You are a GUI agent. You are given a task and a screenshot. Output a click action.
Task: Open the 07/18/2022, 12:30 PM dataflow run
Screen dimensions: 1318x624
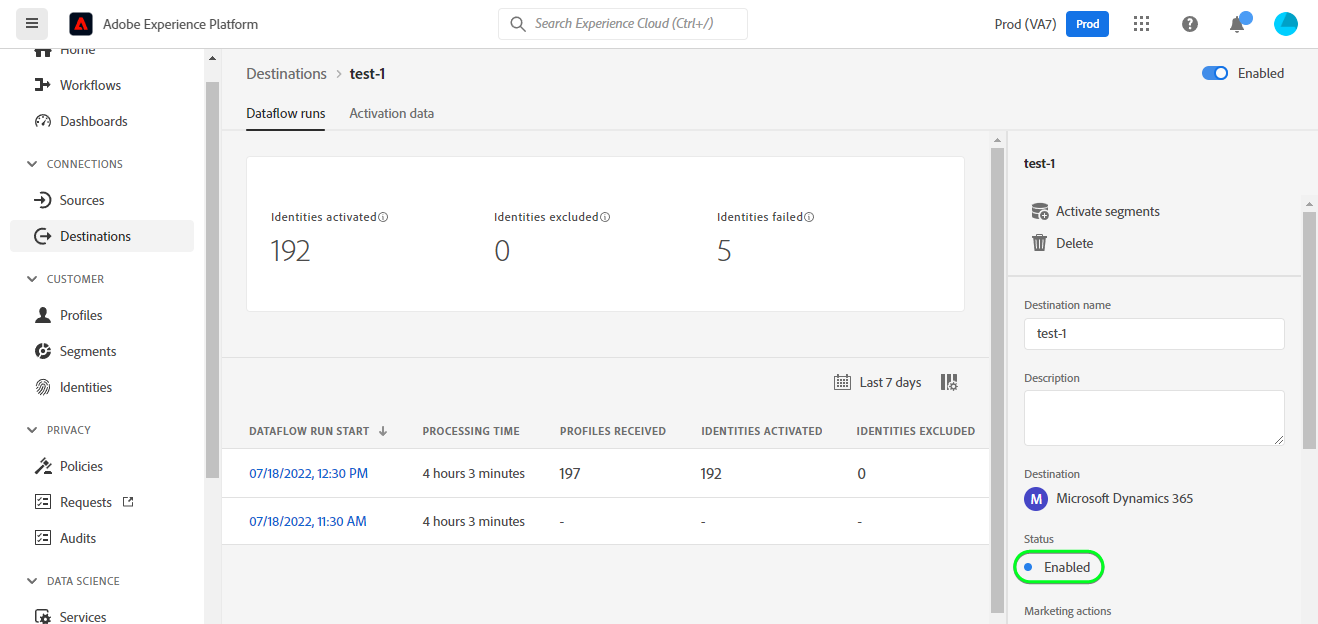(308, 473)
